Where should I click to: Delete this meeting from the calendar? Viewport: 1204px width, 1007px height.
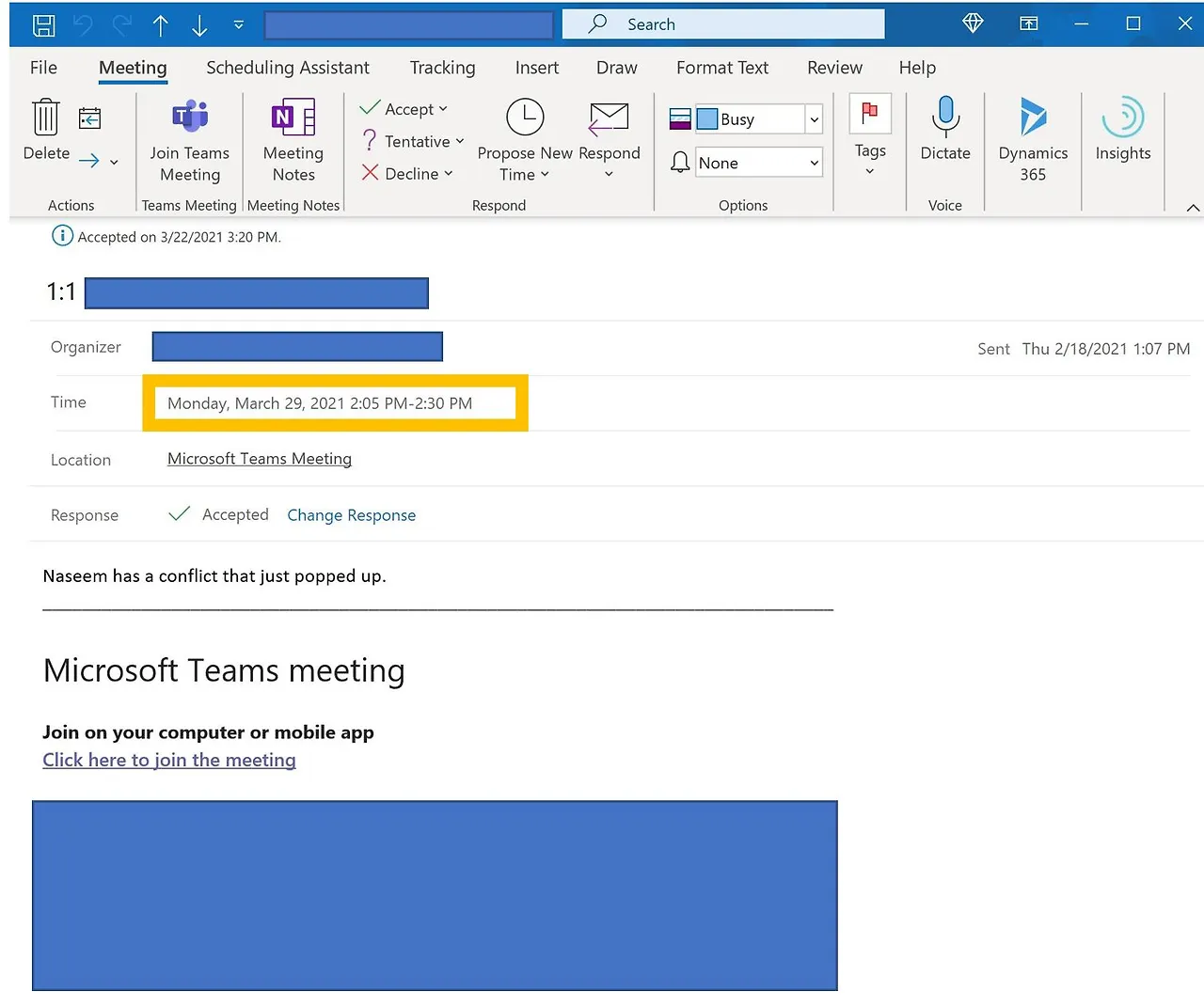(x=45, y=130)
